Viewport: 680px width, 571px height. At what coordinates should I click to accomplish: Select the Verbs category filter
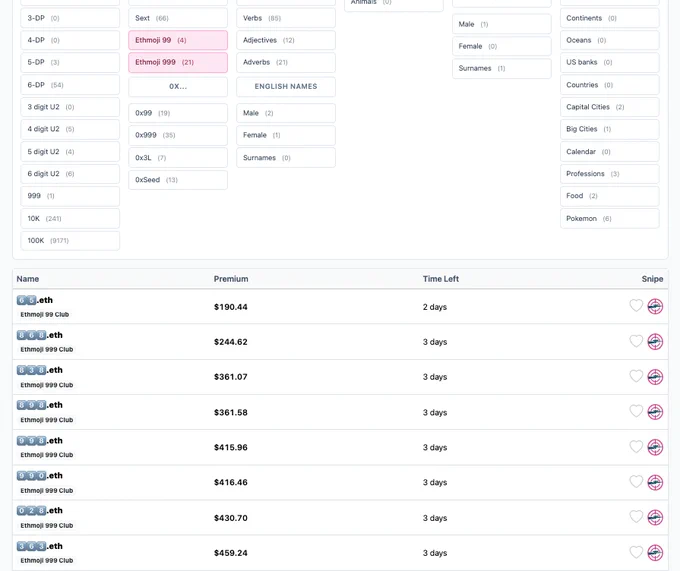tap(286, 18)
